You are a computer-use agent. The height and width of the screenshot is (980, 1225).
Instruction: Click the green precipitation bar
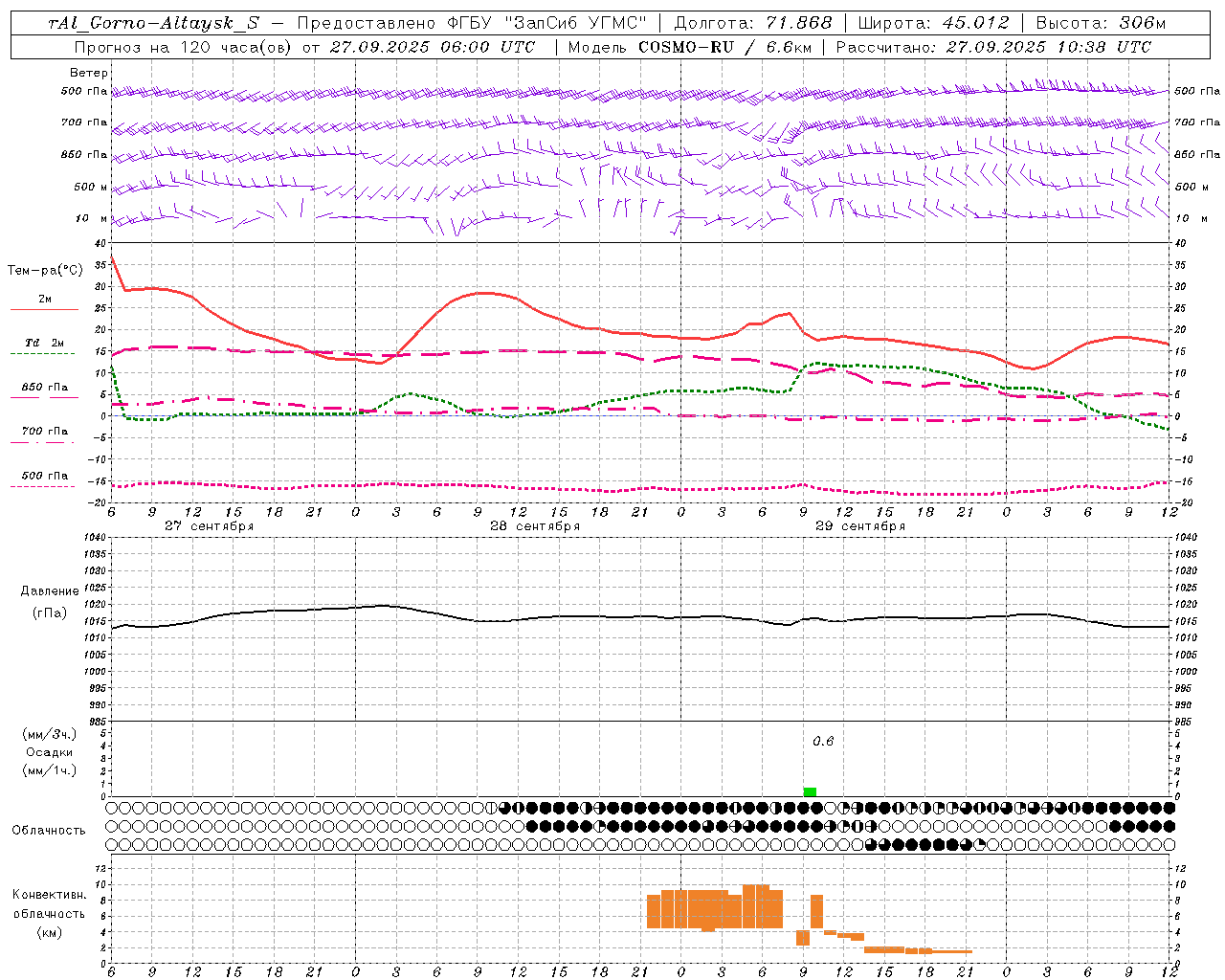tap(810, 791)
